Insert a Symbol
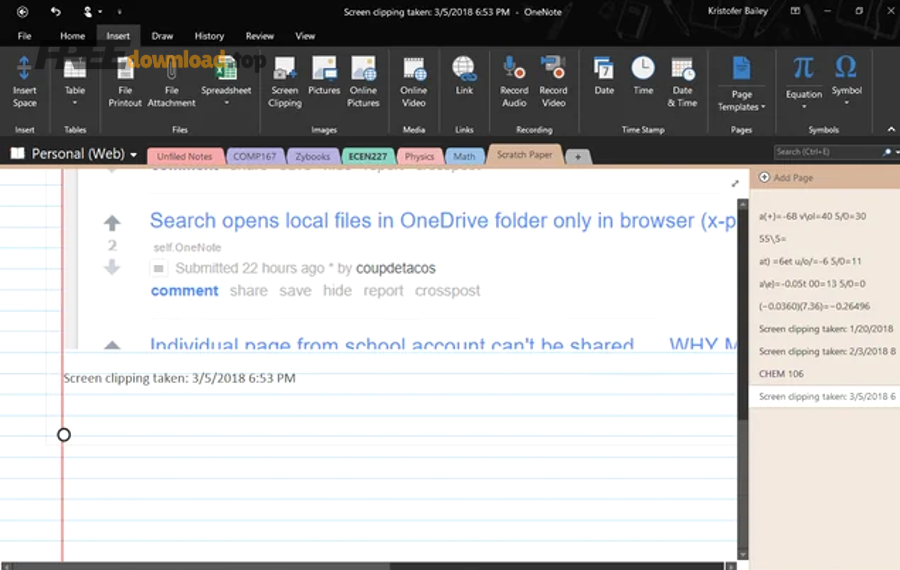Screen dimensions: 900x570 click(x=847, y=82)
